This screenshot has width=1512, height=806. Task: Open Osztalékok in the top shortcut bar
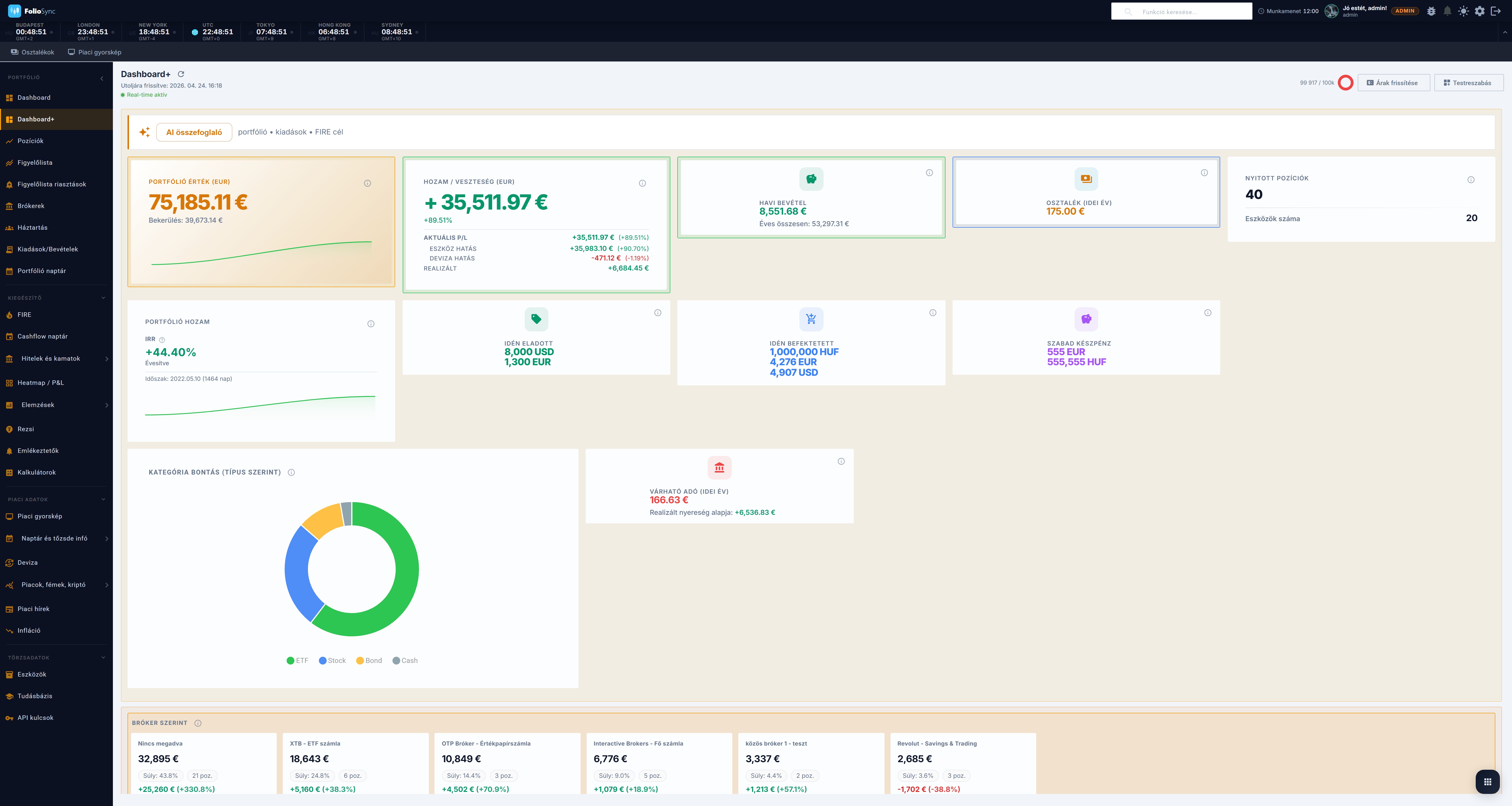point(32,52)
